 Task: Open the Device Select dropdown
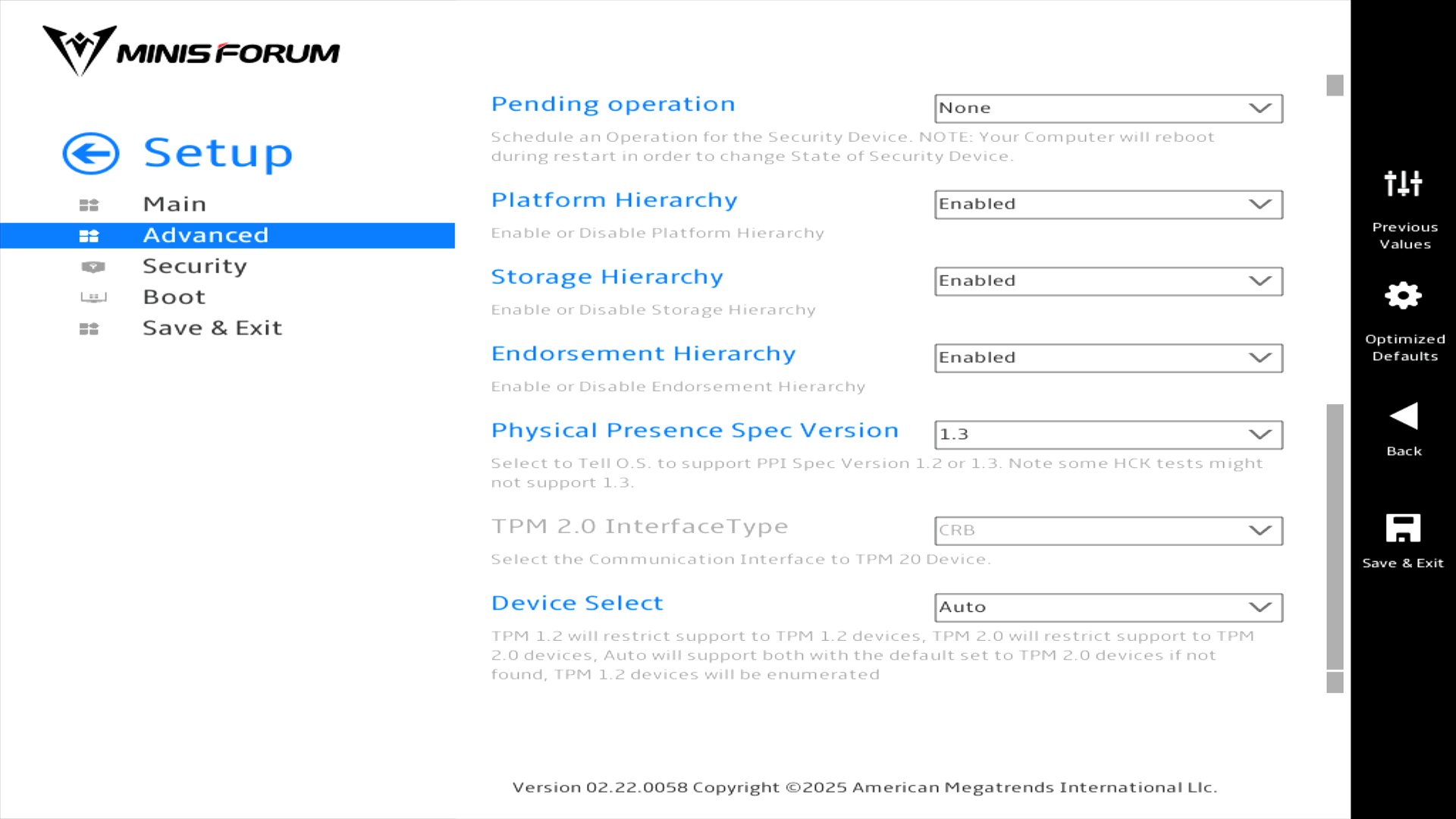click(x=1108, y=607)
